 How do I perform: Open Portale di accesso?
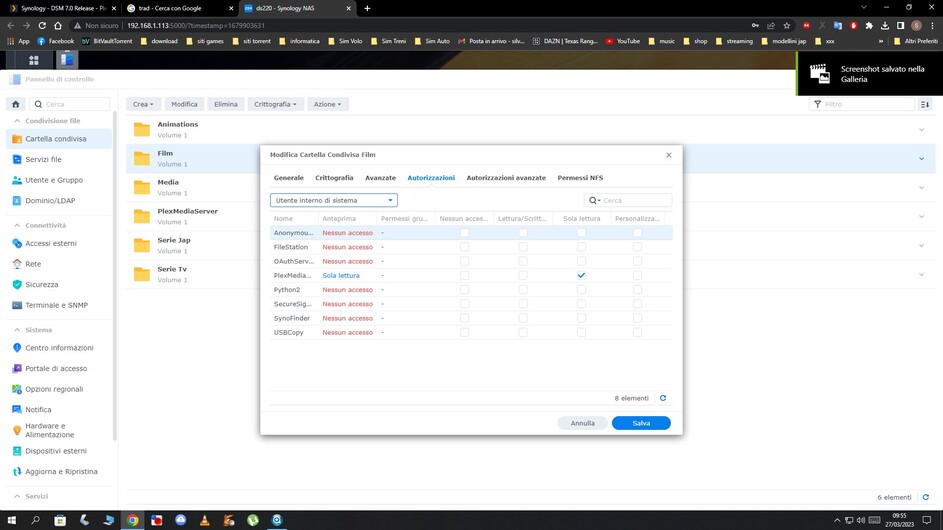click(x=59, y=368)
